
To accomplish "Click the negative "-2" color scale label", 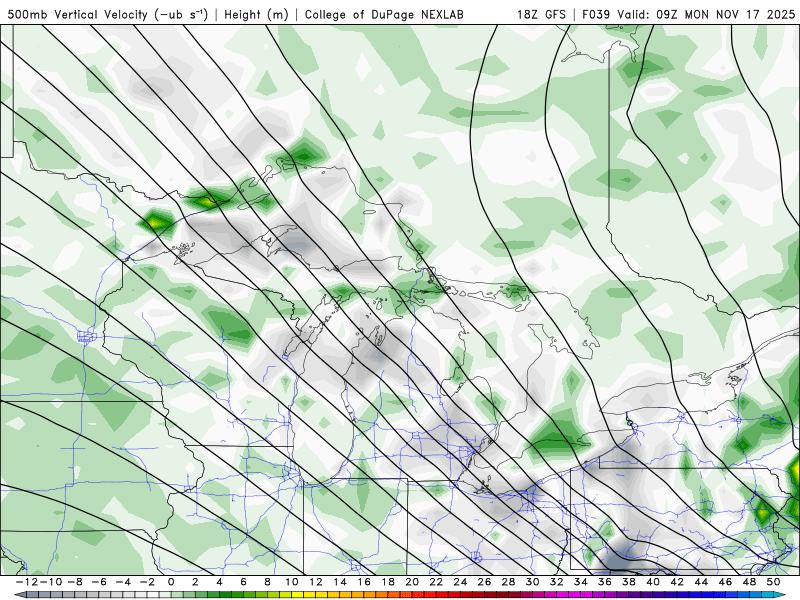I will pyautogui.click(x=146, y=582).
